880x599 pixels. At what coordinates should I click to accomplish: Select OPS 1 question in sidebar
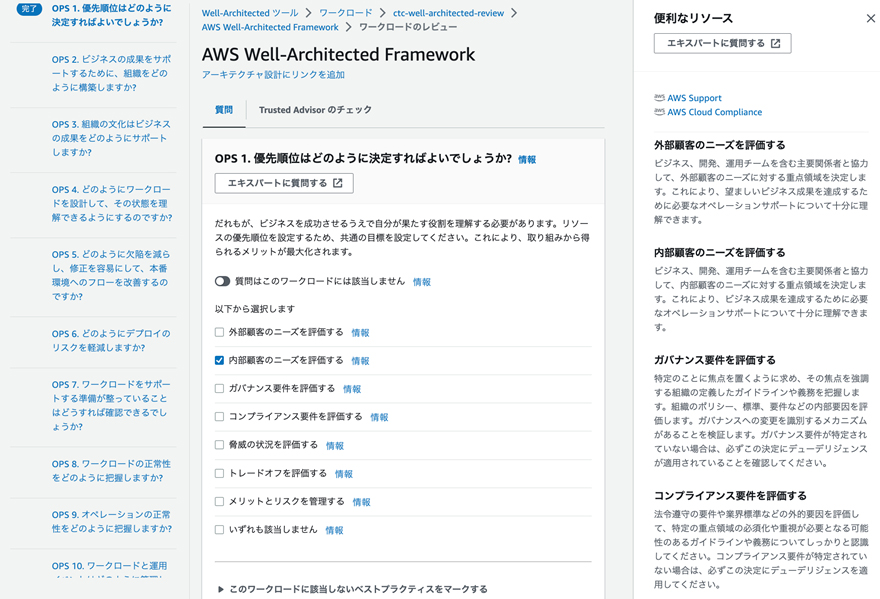click(x=111, y=15)
